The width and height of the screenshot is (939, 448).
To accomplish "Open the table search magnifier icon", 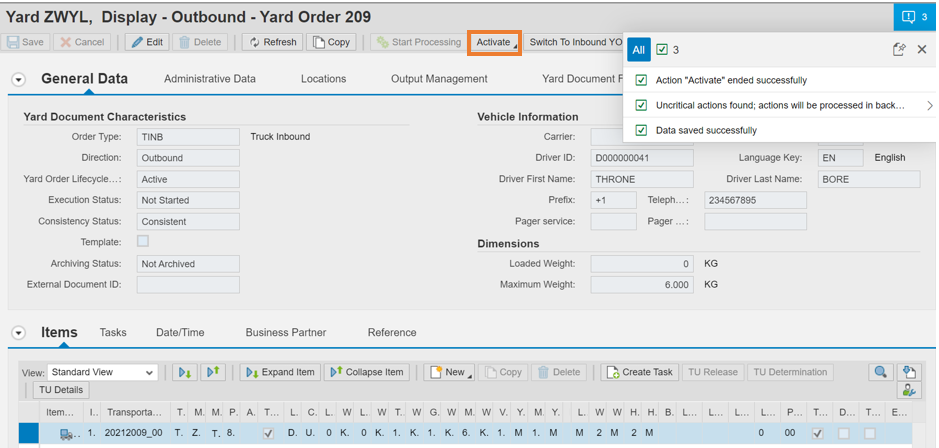I will [880, 372].
